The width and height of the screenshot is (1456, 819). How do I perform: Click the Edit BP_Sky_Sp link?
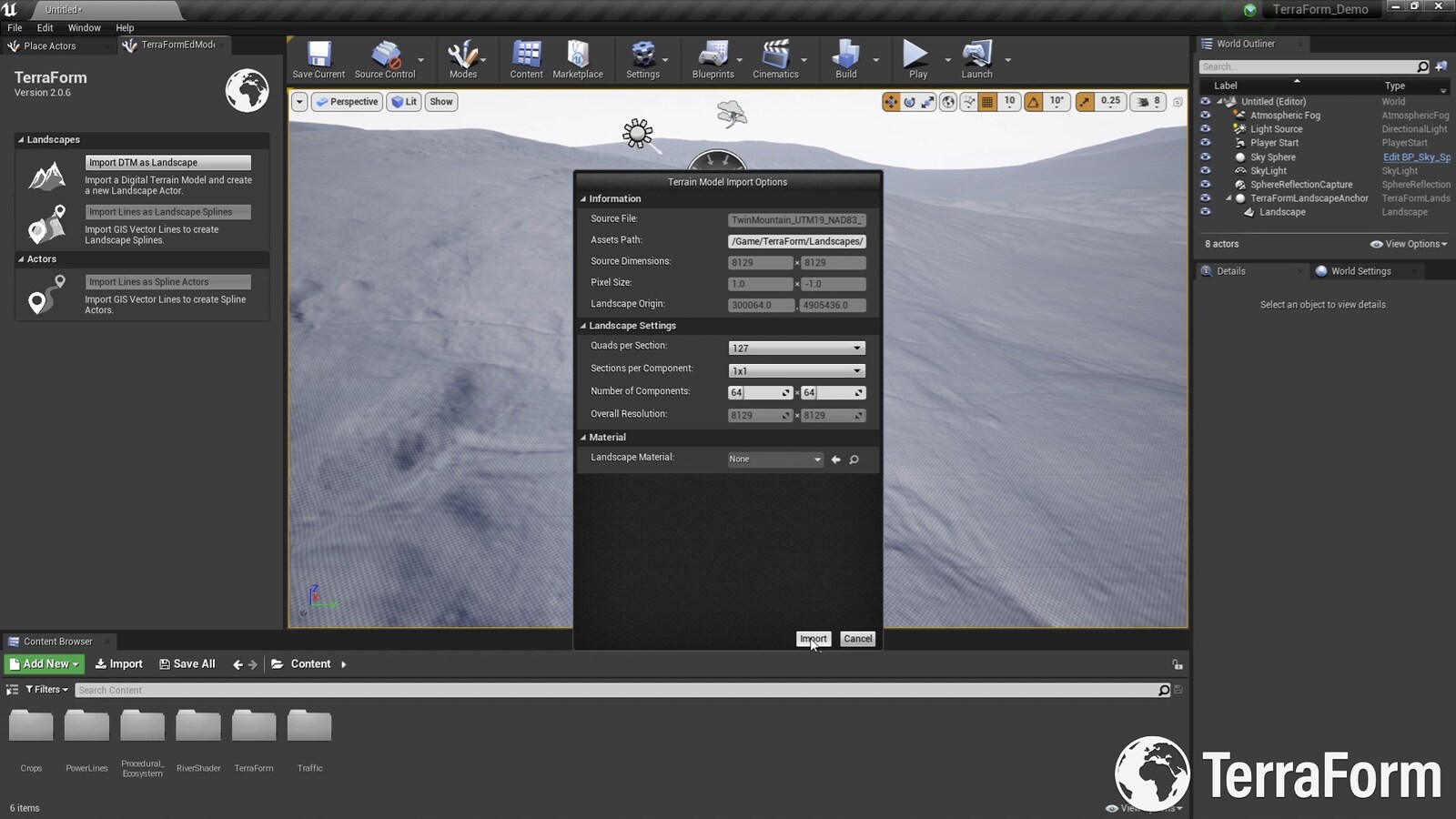pyautogui.click(x=1416, y=157)
